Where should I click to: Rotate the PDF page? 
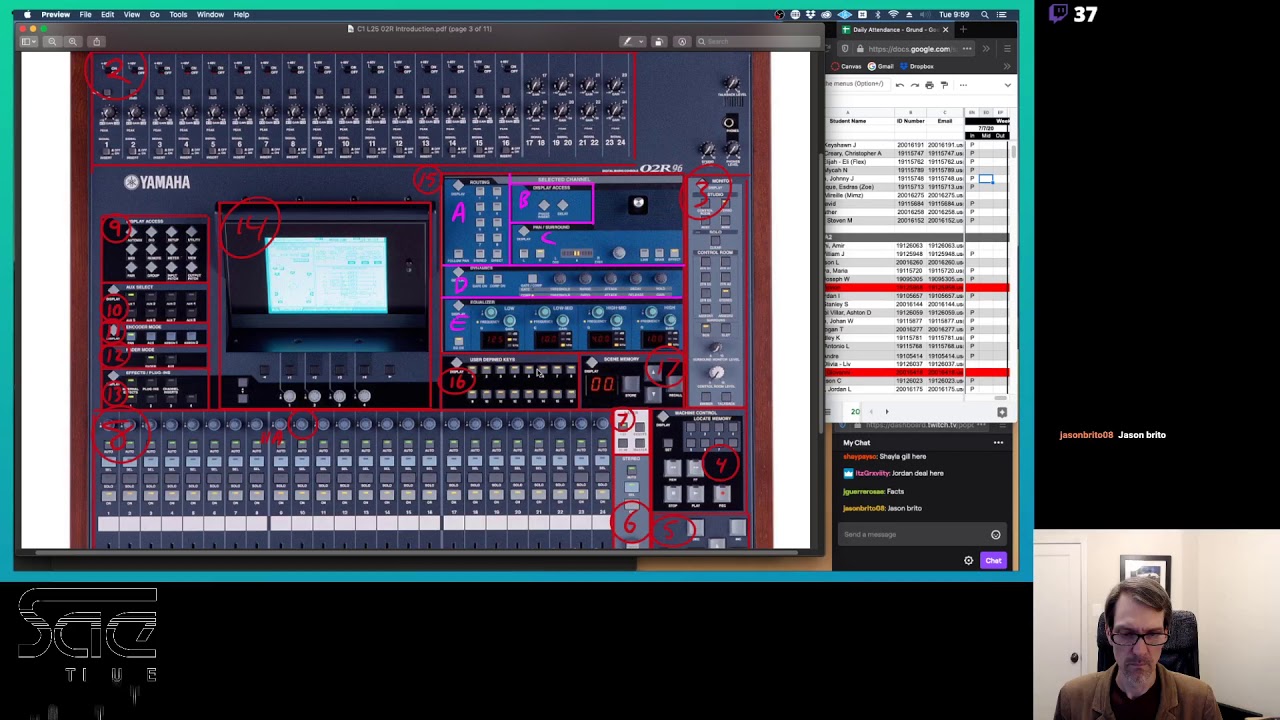[x=659, y=42]
